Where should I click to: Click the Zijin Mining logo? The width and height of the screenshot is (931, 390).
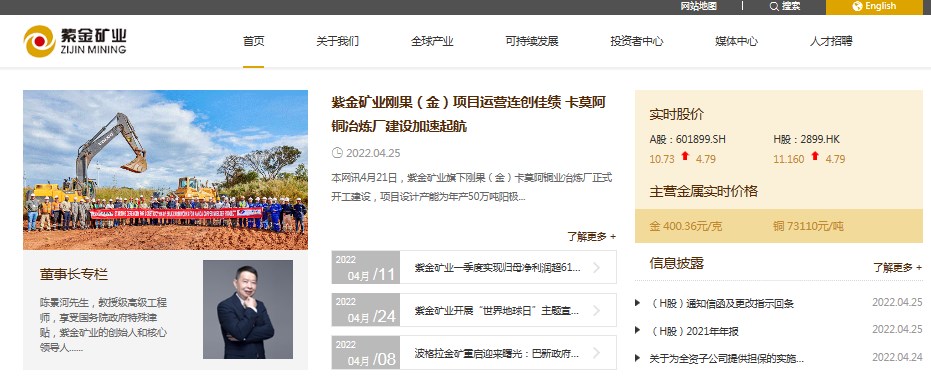pyautogui.click(x=75, y=41)
